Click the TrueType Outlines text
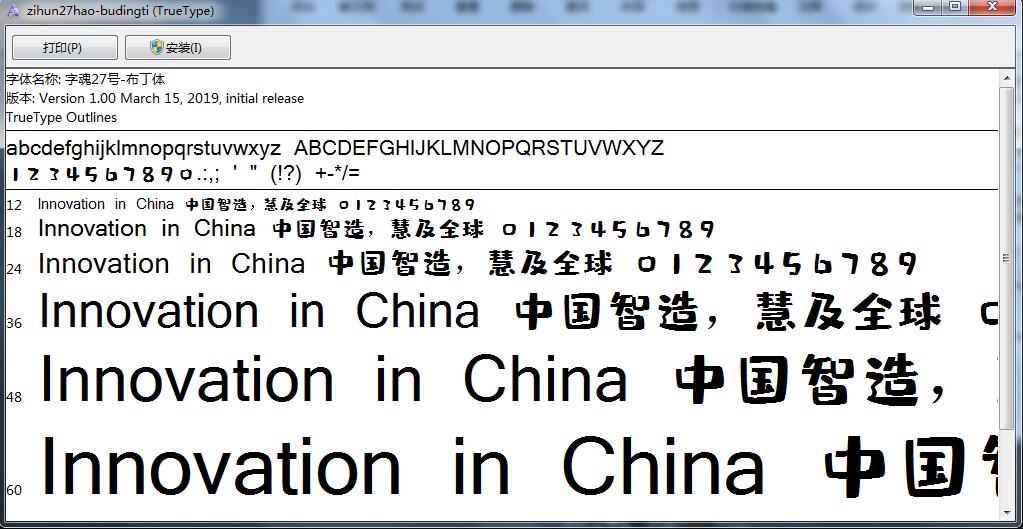Screen dimensions: 1023x529 [x=61, y=117]
